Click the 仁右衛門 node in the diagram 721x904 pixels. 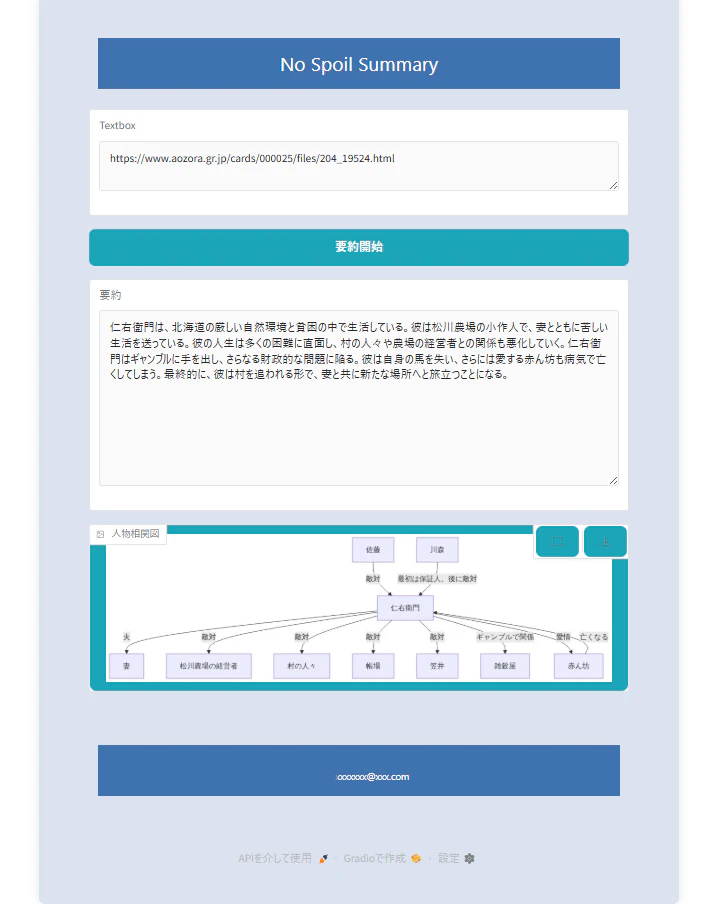tap(405, 608)
